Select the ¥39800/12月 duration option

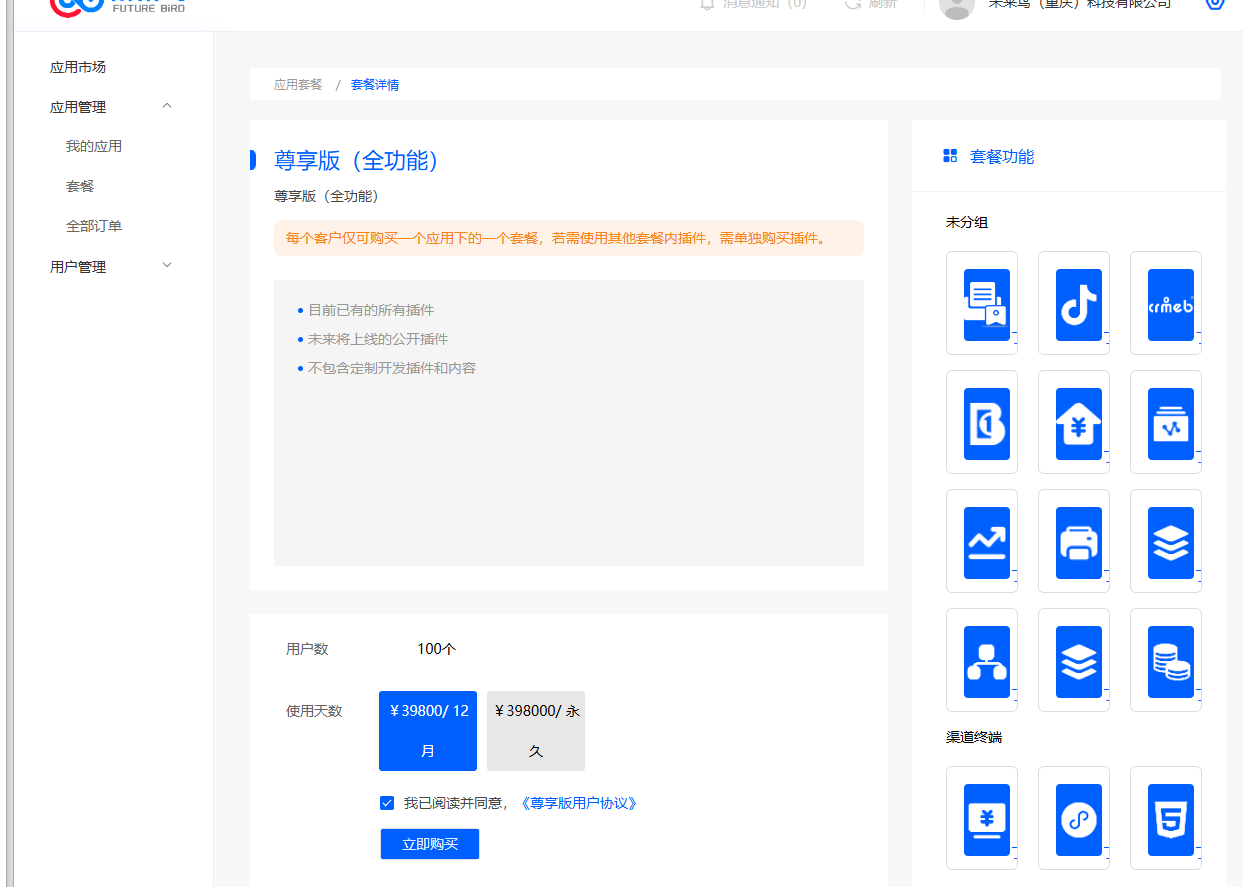428,731
